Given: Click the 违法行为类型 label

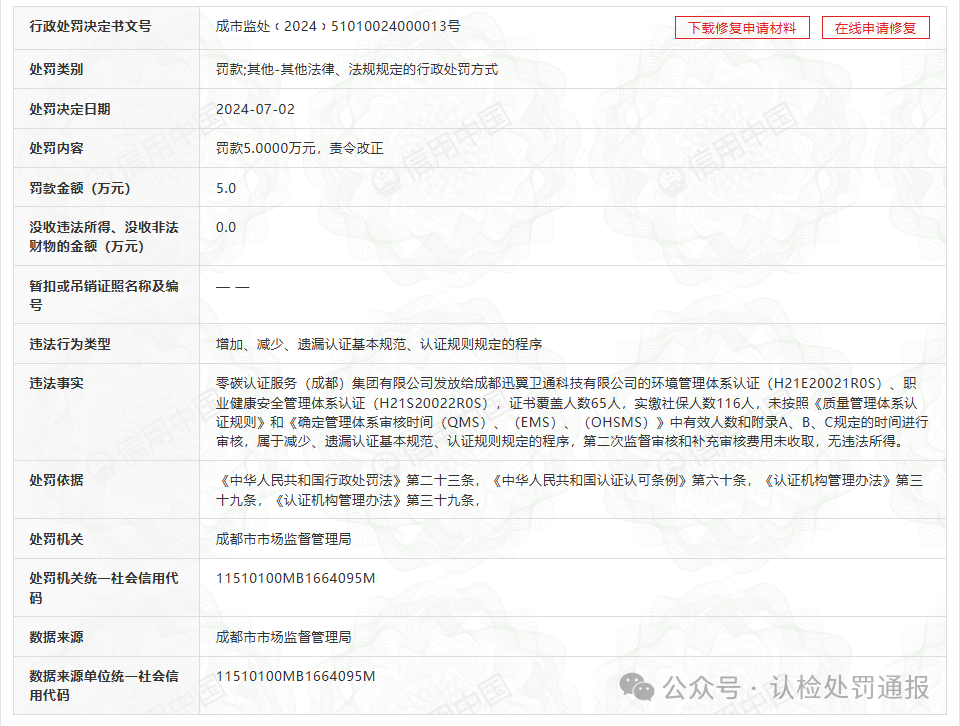Looking at the screenshot, I should (70, 344).
